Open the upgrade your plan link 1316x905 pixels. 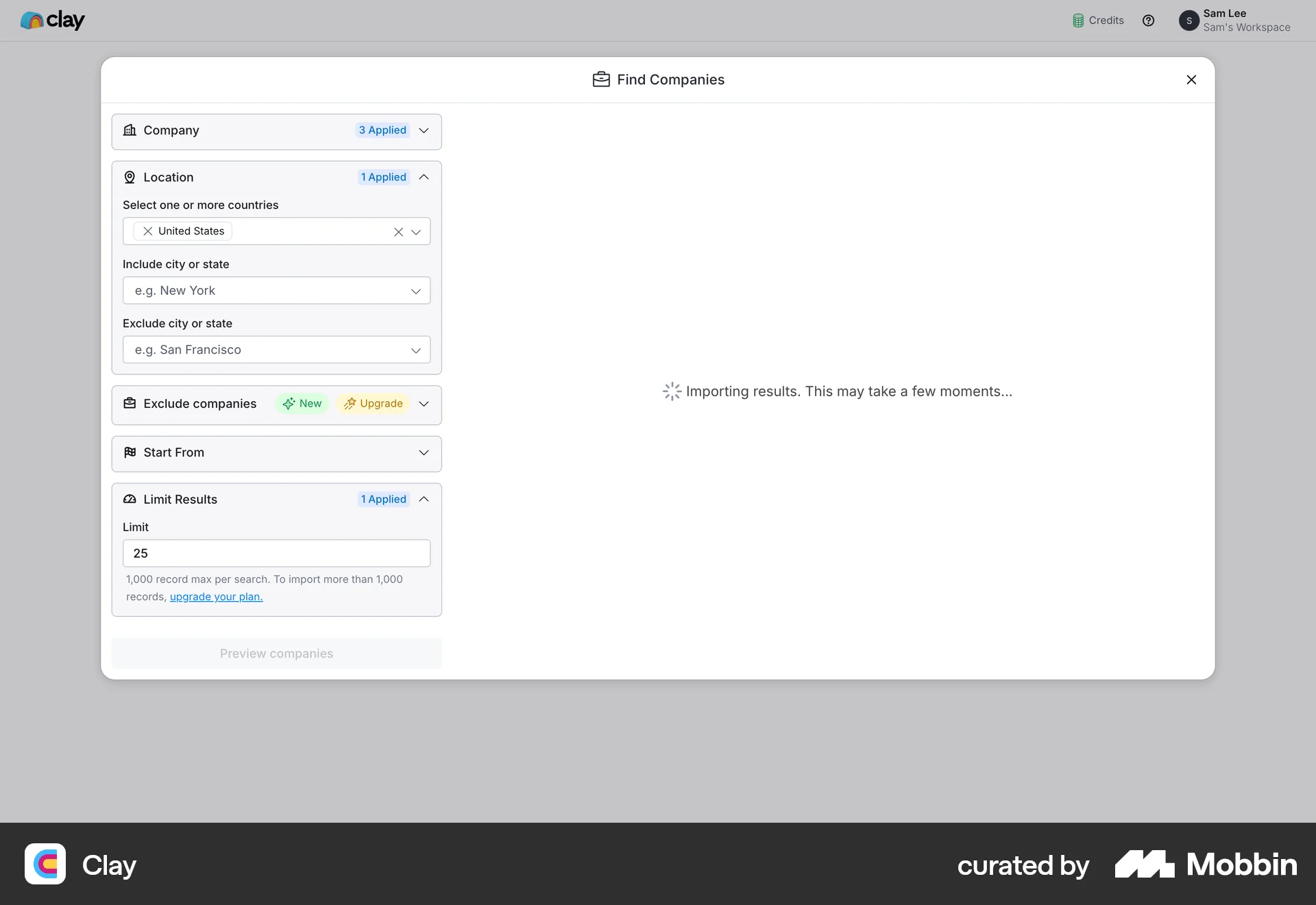click(x=215, y=596)
